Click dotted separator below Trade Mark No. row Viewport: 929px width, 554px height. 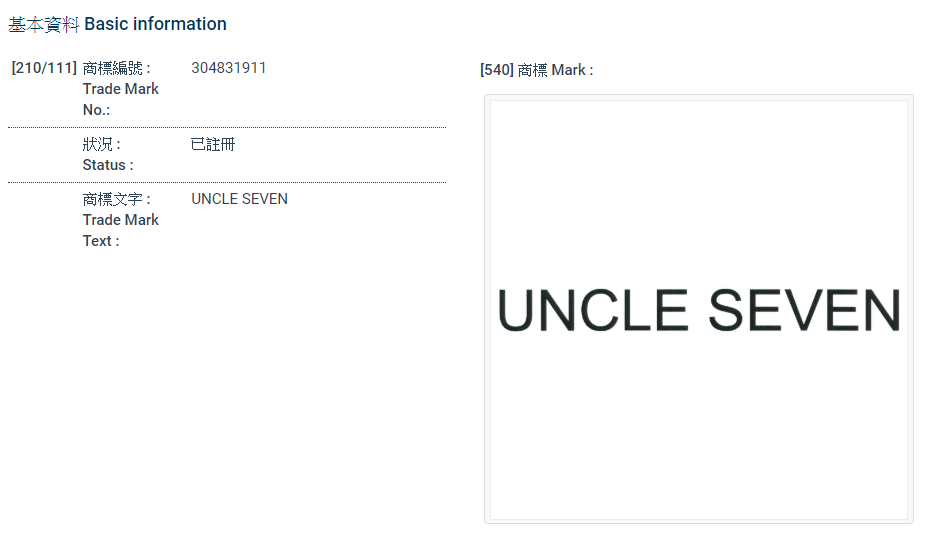pyautogui.click(x=227, y=128)
